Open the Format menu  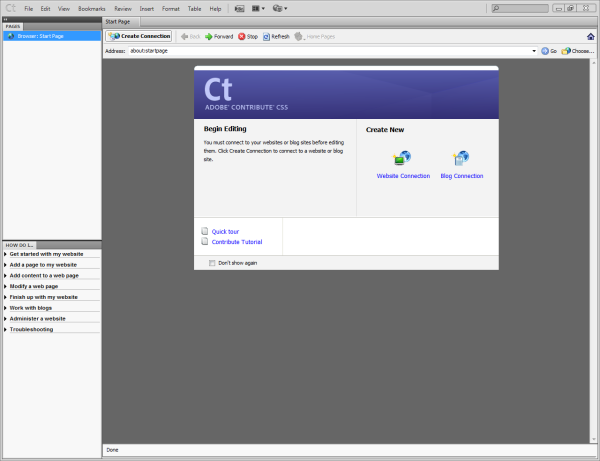tap(170, 8)
